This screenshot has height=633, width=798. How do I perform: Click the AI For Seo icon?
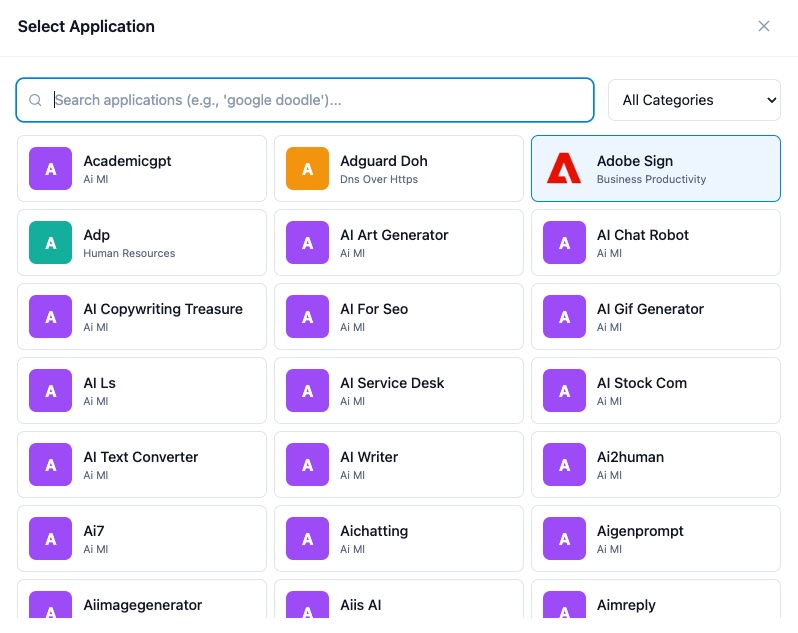point(307,316)
